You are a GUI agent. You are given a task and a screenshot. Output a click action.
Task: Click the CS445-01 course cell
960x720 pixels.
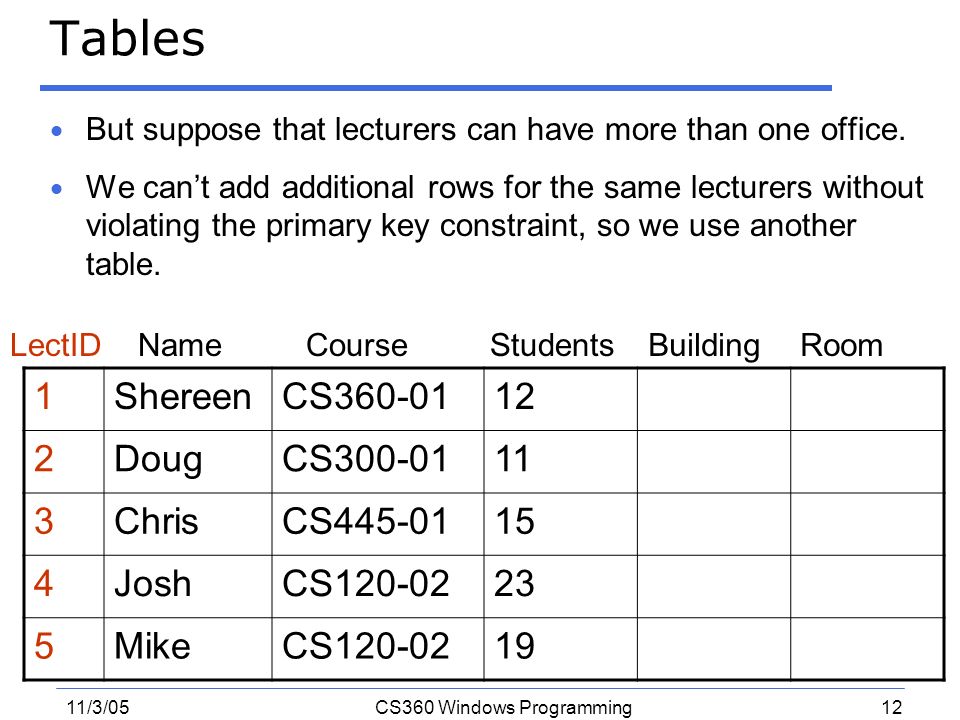pos(378,524)
